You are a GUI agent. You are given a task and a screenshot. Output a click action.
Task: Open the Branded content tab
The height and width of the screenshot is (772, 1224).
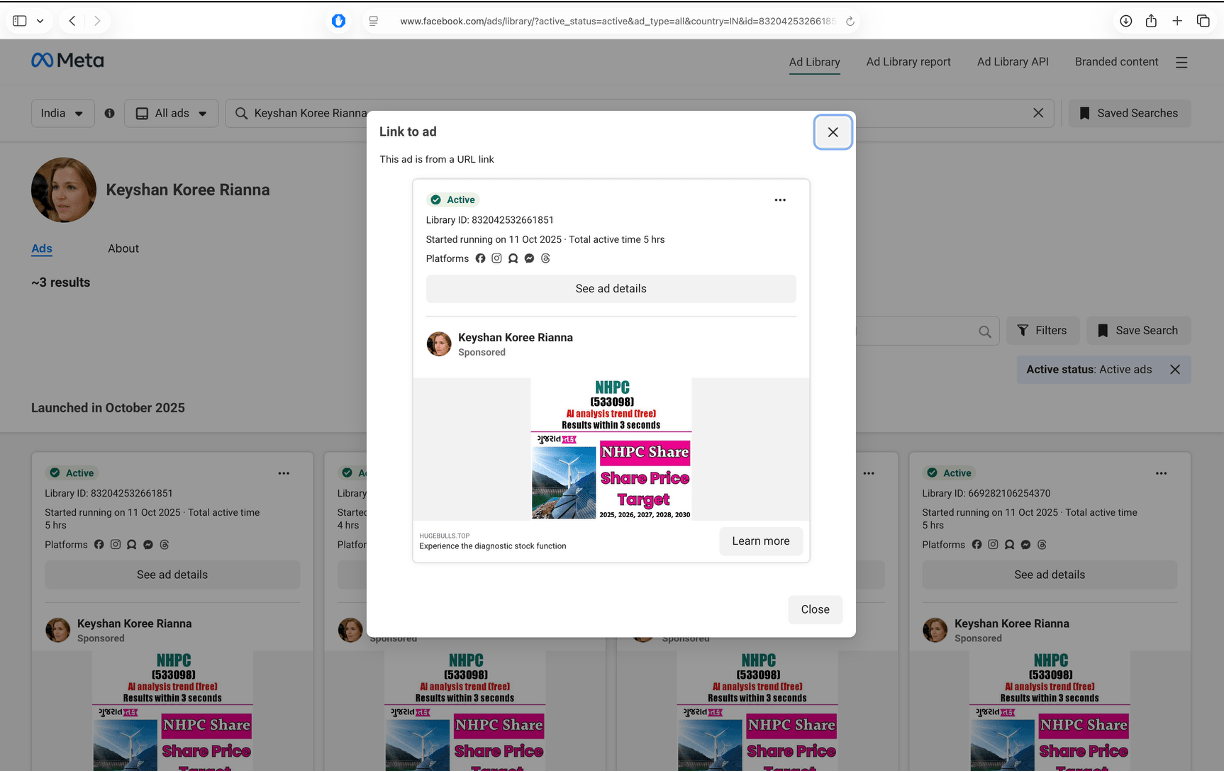pyautogui.click(x=1116, y=62)
